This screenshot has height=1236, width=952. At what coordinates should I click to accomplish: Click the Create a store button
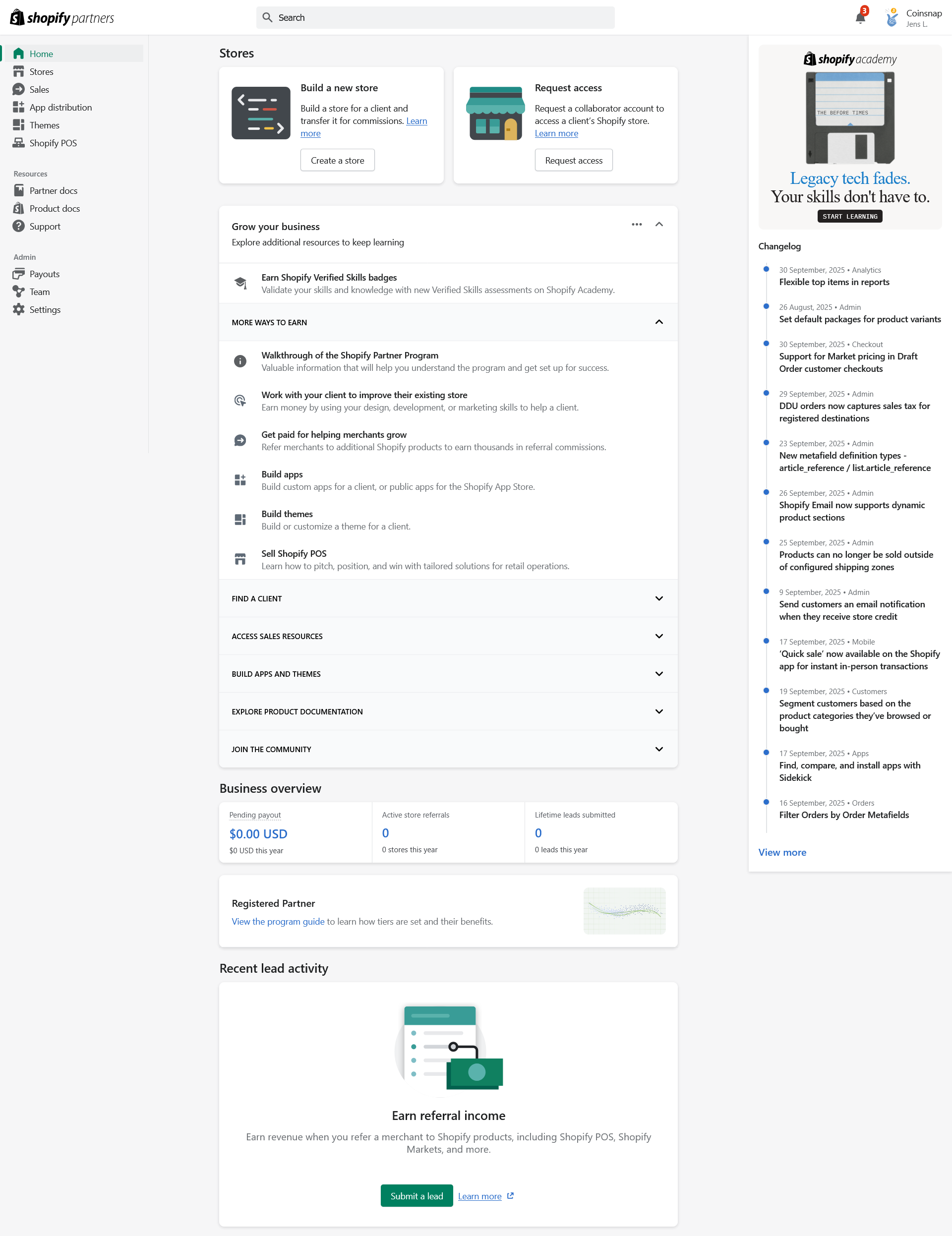point(337,160)
